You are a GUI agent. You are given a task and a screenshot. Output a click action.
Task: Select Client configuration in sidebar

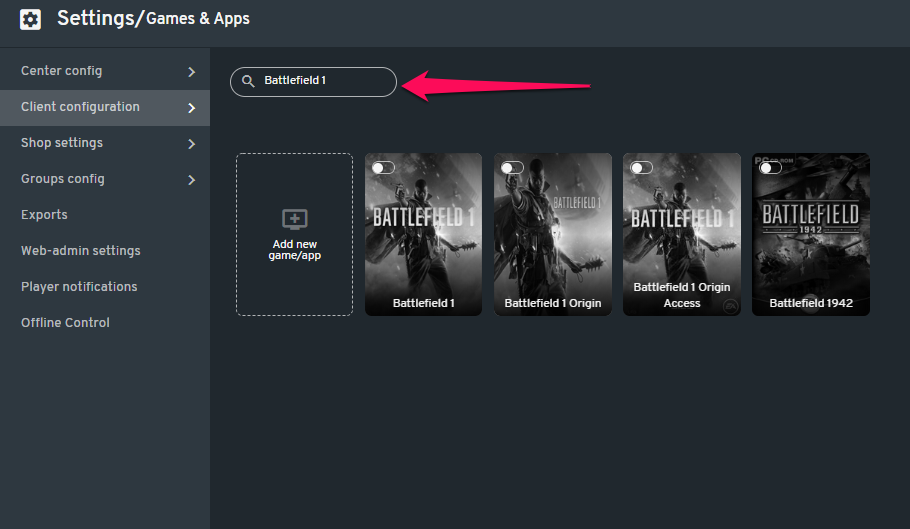pyautogui.click(x=105, y=107)
